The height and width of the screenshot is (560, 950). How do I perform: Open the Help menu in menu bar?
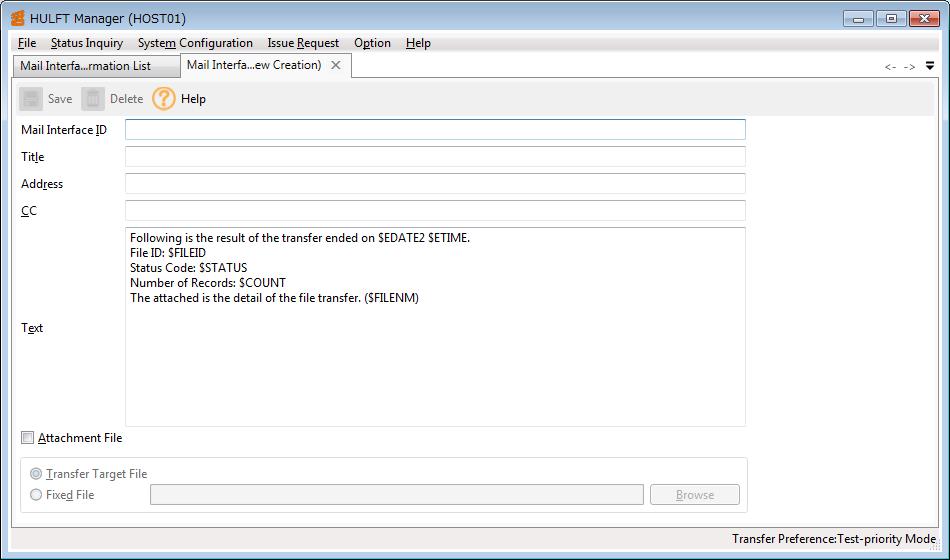(418, 43)
